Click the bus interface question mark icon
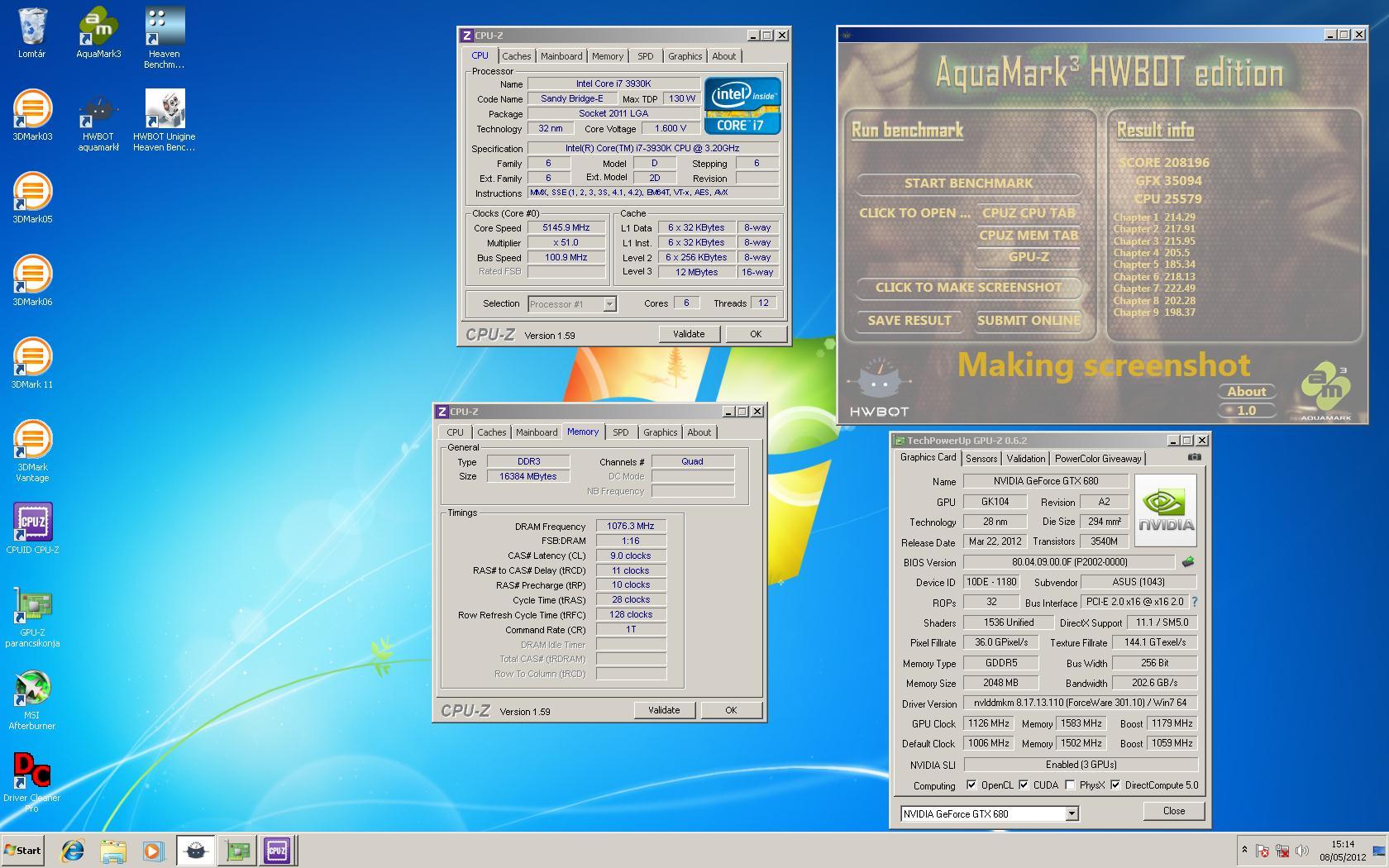Viewport: 1389px width, 868px height. pyautogui.click(x=1194, y=602)
